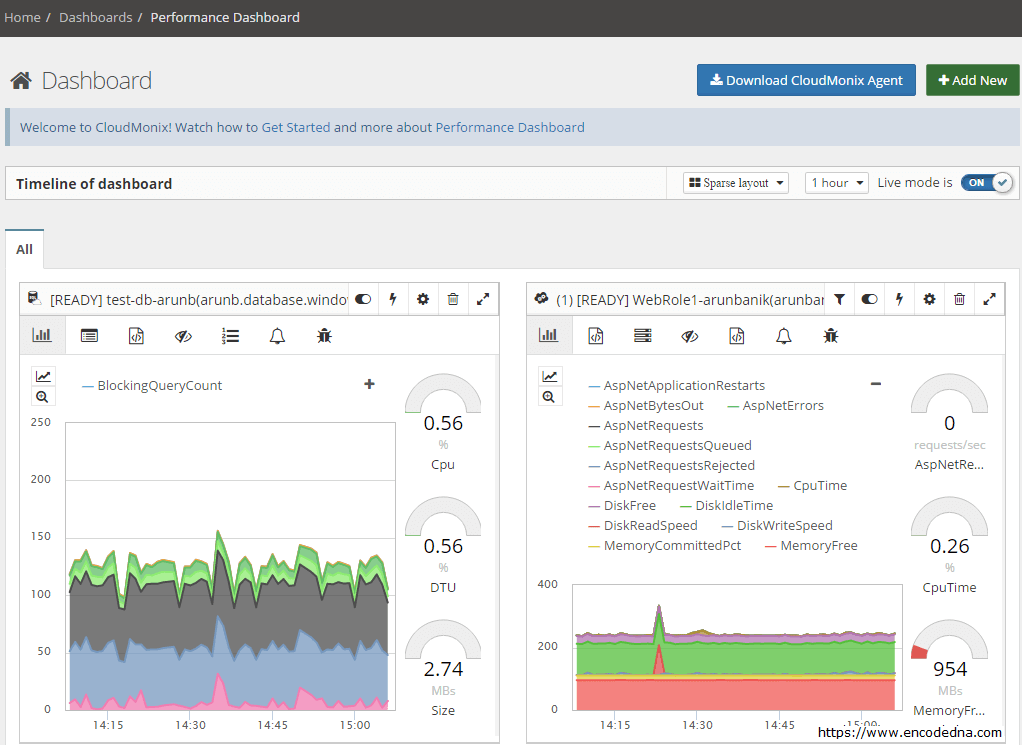Click database icon in test-db-arunb header
This screenshot has height=745, width=1022.
pos(35,299)
